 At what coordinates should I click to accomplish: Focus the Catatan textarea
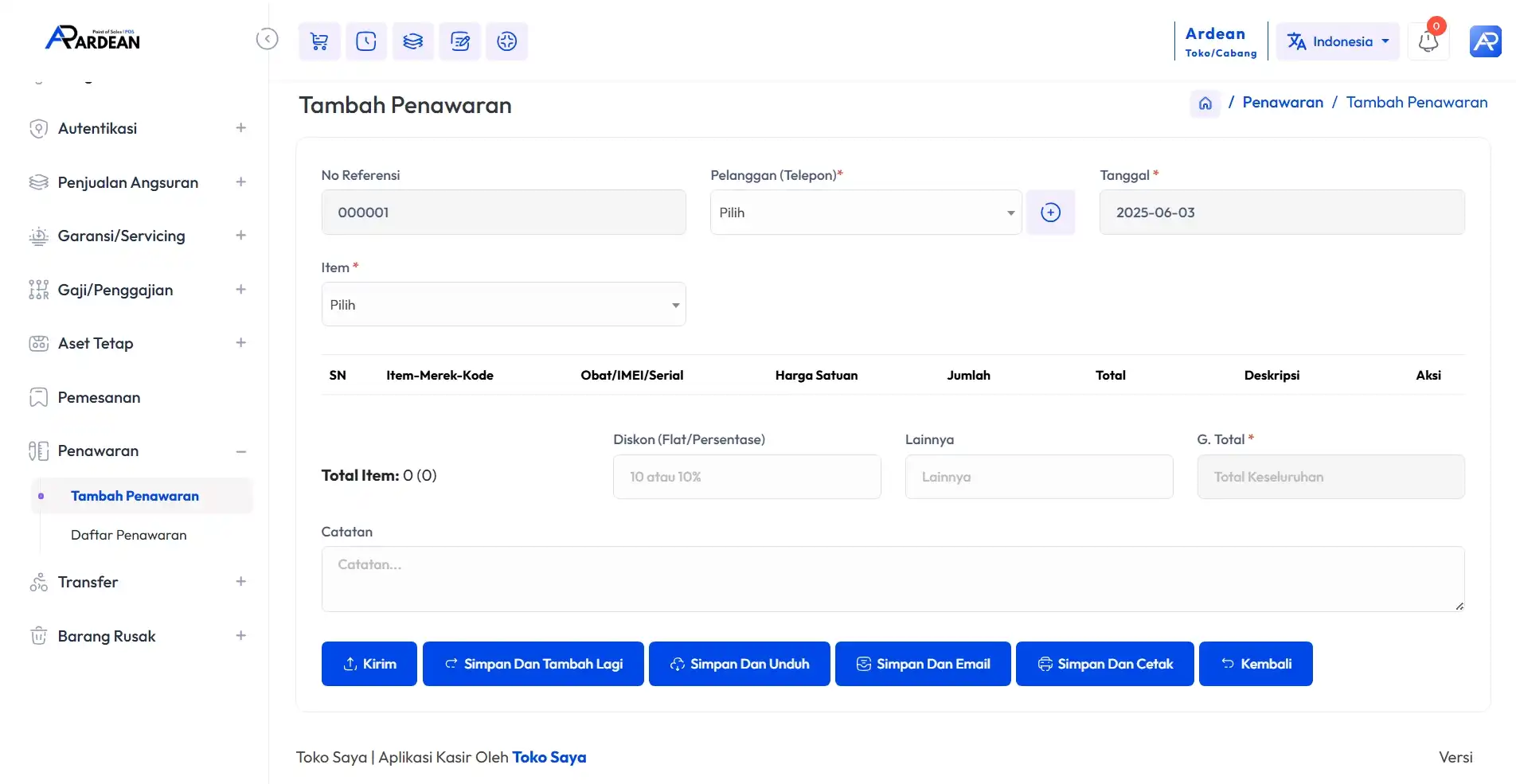coord(893,579)
